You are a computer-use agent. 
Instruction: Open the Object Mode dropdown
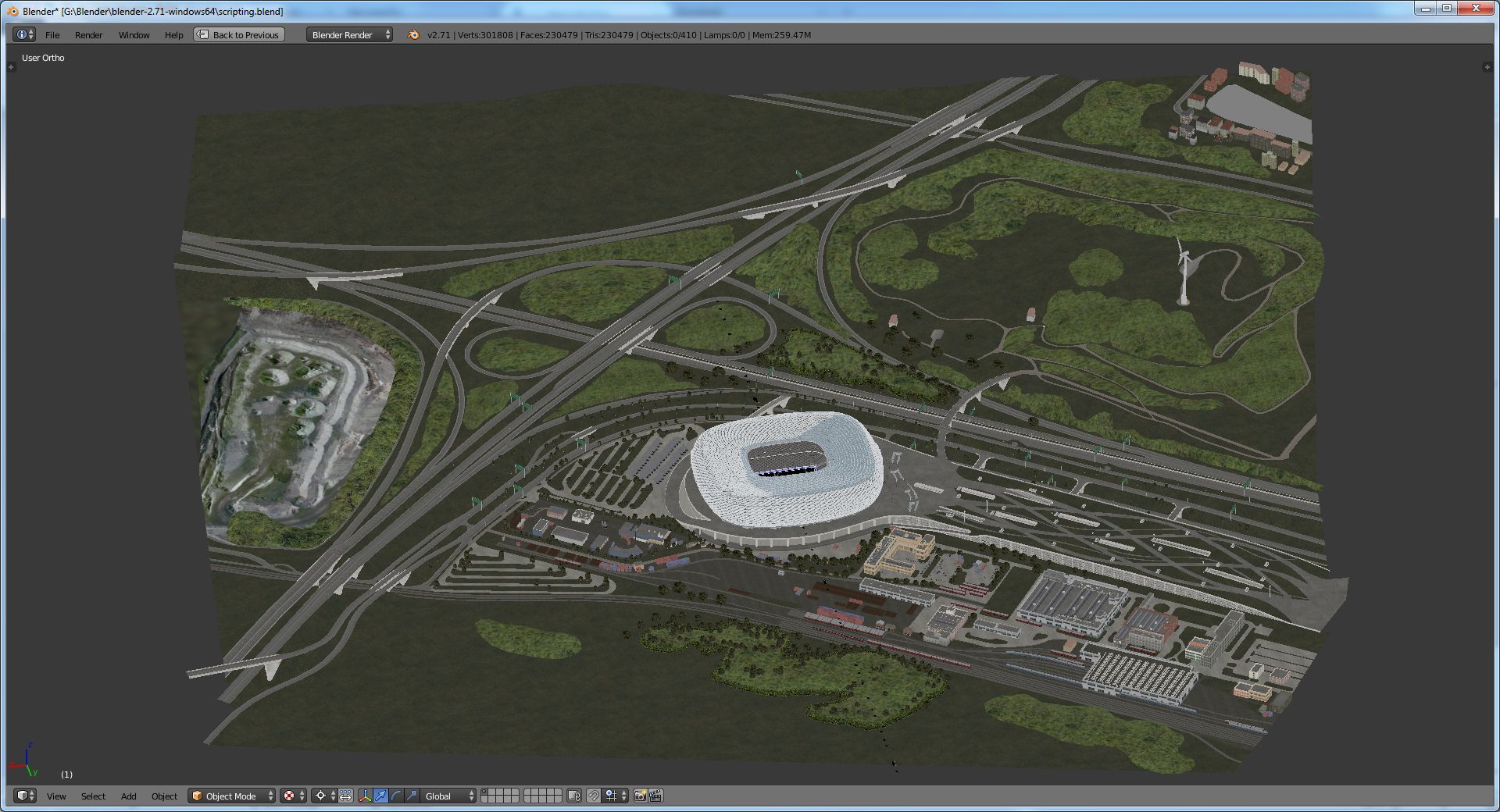[x=232, y=796]
